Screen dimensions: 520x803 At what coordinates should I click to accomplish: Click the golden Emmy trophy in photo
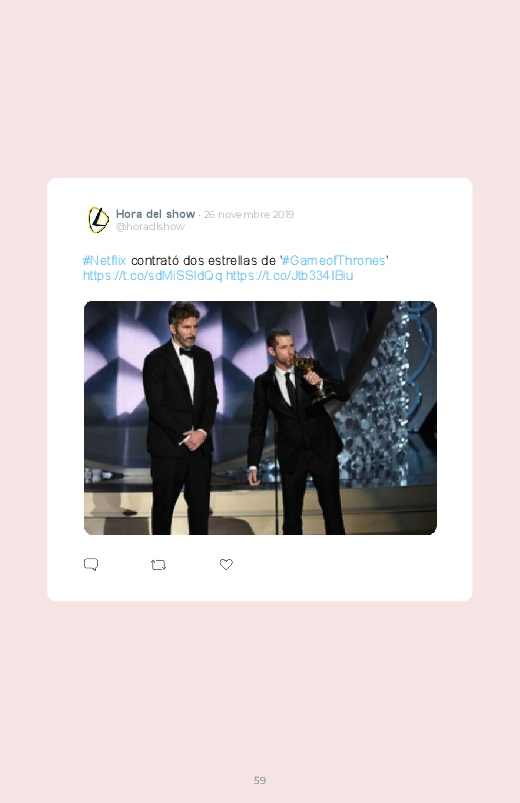coord(313,379)
